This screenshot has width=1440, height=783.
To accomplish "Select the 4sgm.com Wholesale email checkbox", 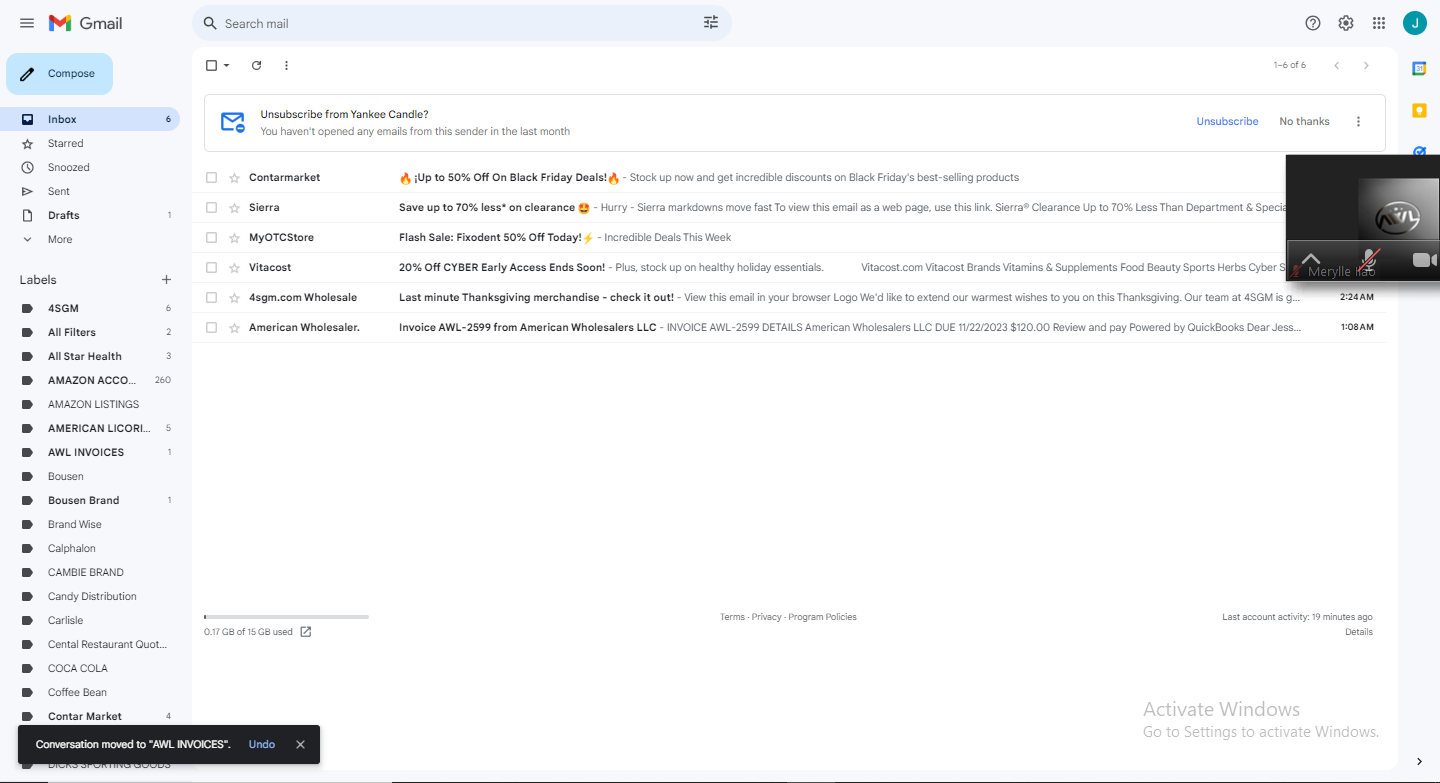I will tap(211, 298).
